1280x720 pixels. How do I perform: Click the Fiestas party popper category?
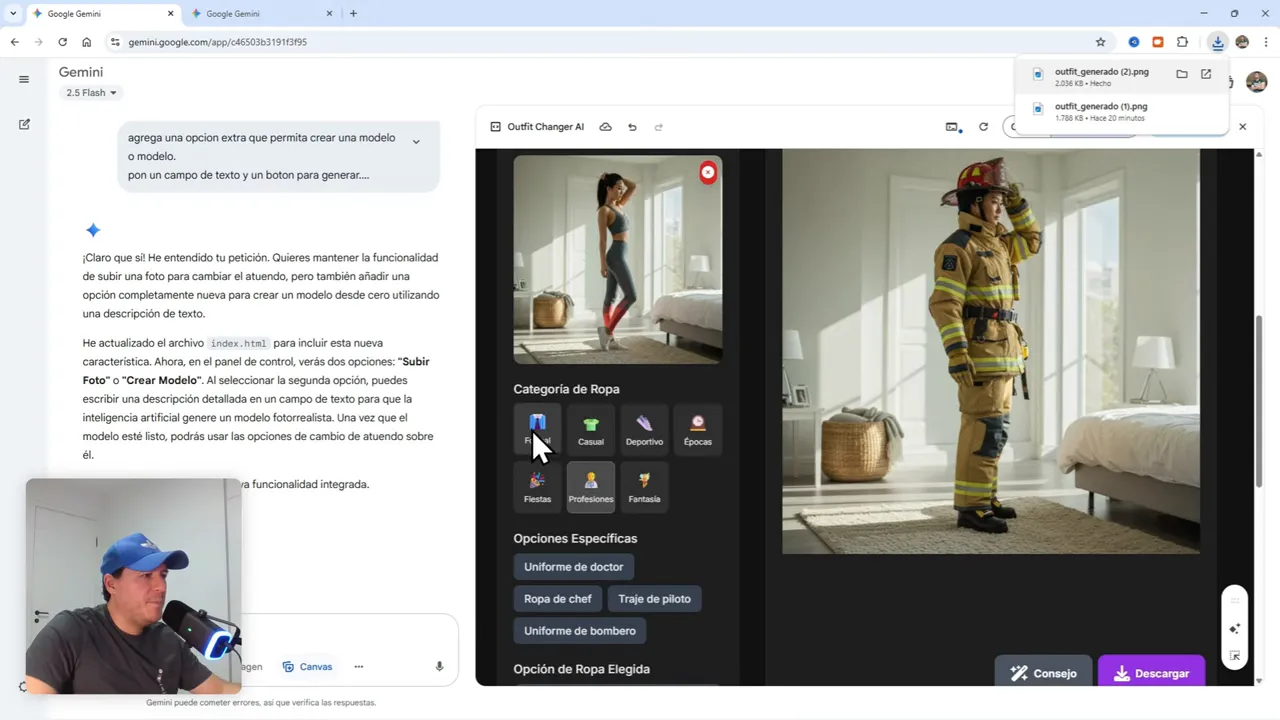pos(537,487)
